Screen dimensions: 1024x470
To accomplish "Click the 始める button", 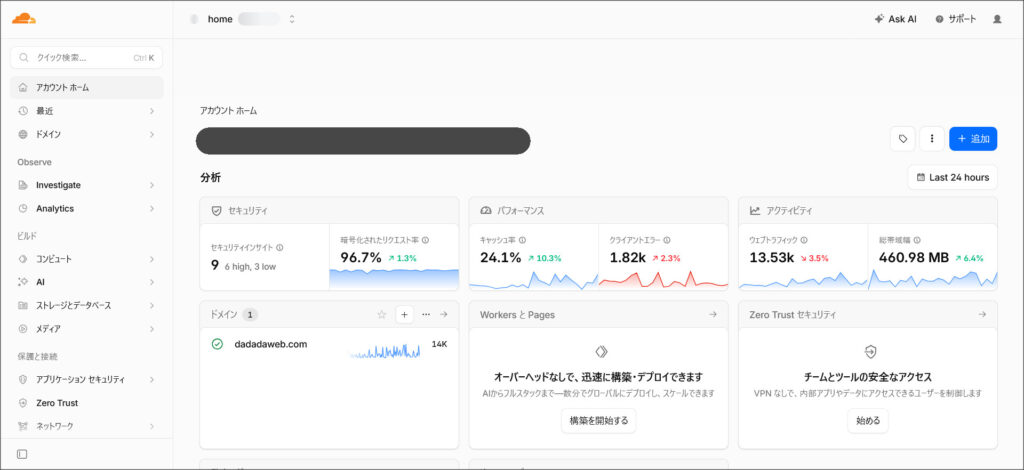I will click(x=868, y=421).
